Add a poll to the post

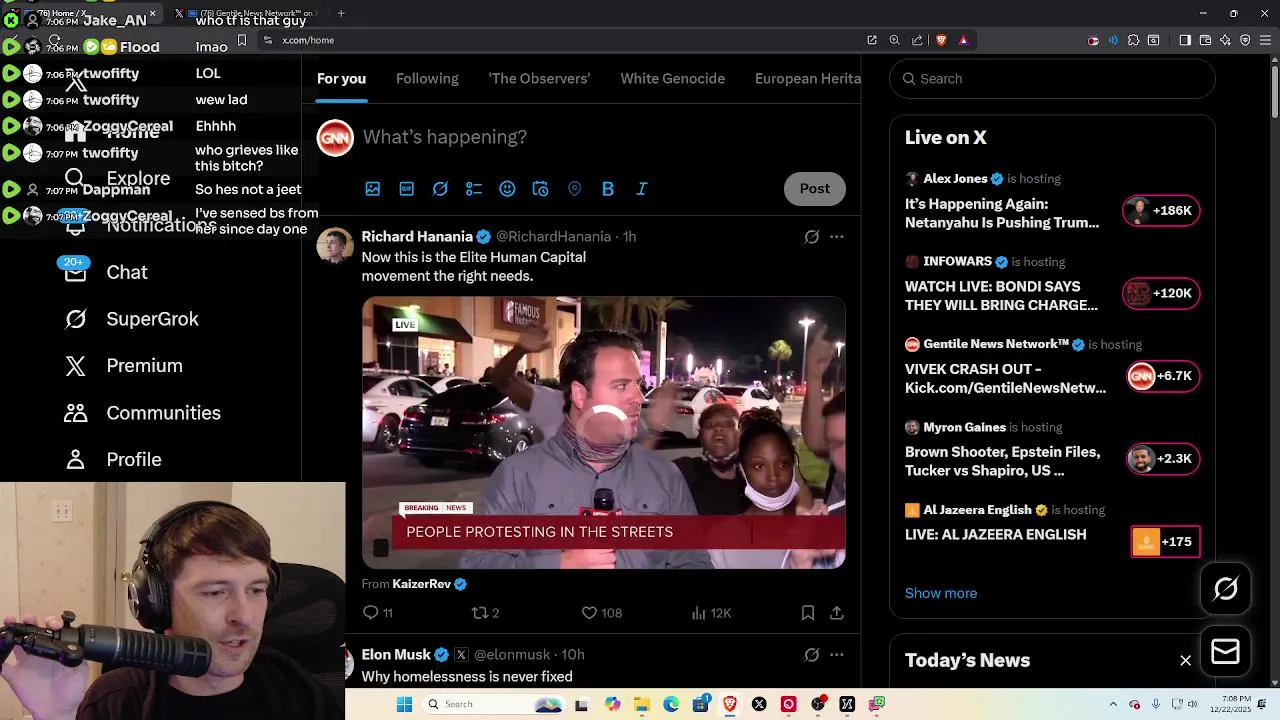click(x=474, y=189)
